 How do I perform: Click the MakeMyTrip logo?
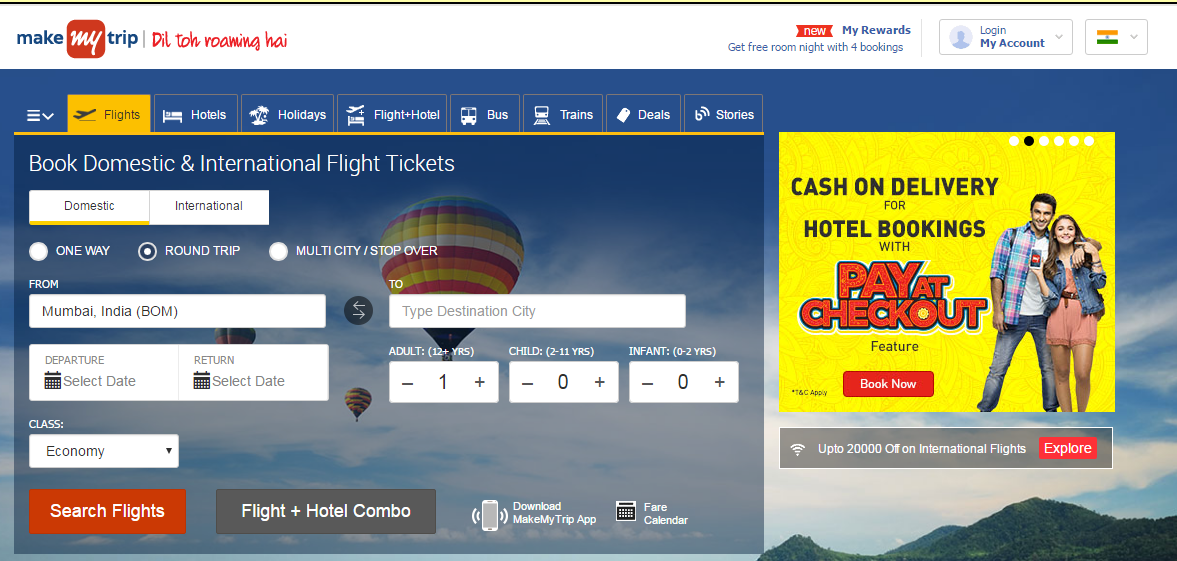[x=77, y=38]
